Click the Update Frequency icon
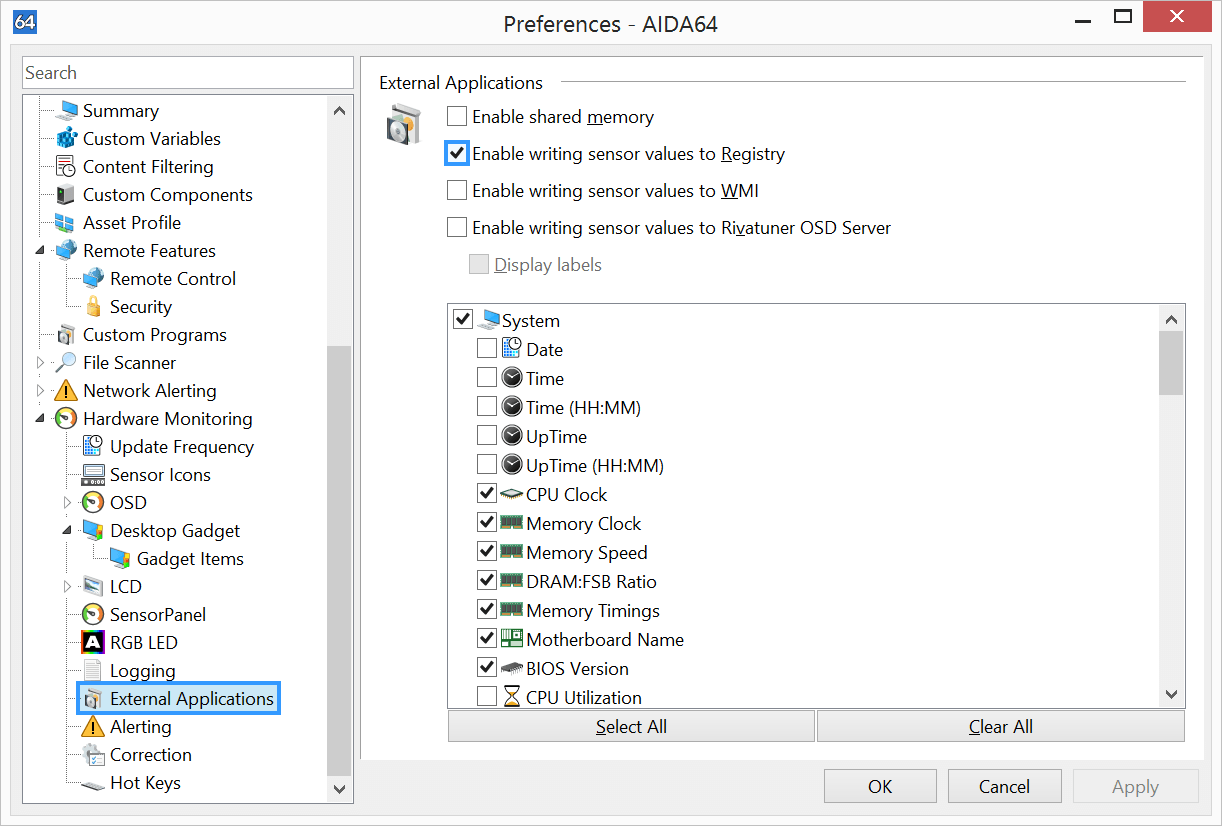This screenshot has height=826, width=1222. tap(94, 447)
